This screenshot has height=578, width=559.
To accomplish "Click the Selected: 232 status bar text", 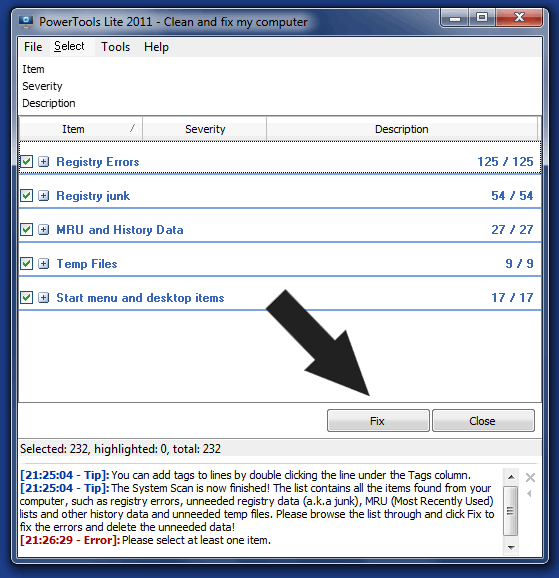I will pyautogui.click(x=120, y=449).
